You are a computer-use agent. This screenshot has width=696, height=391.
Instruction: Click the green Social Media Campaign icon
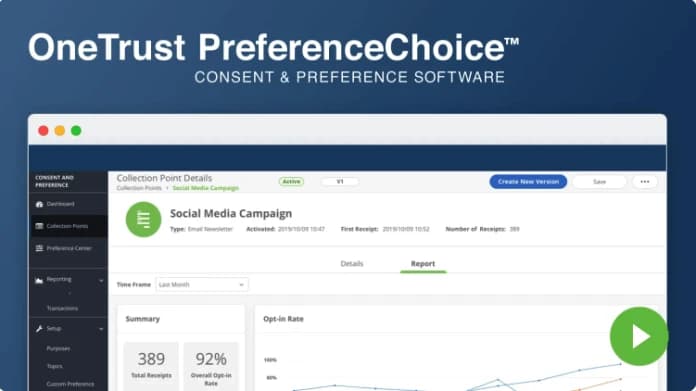[143, 219]
